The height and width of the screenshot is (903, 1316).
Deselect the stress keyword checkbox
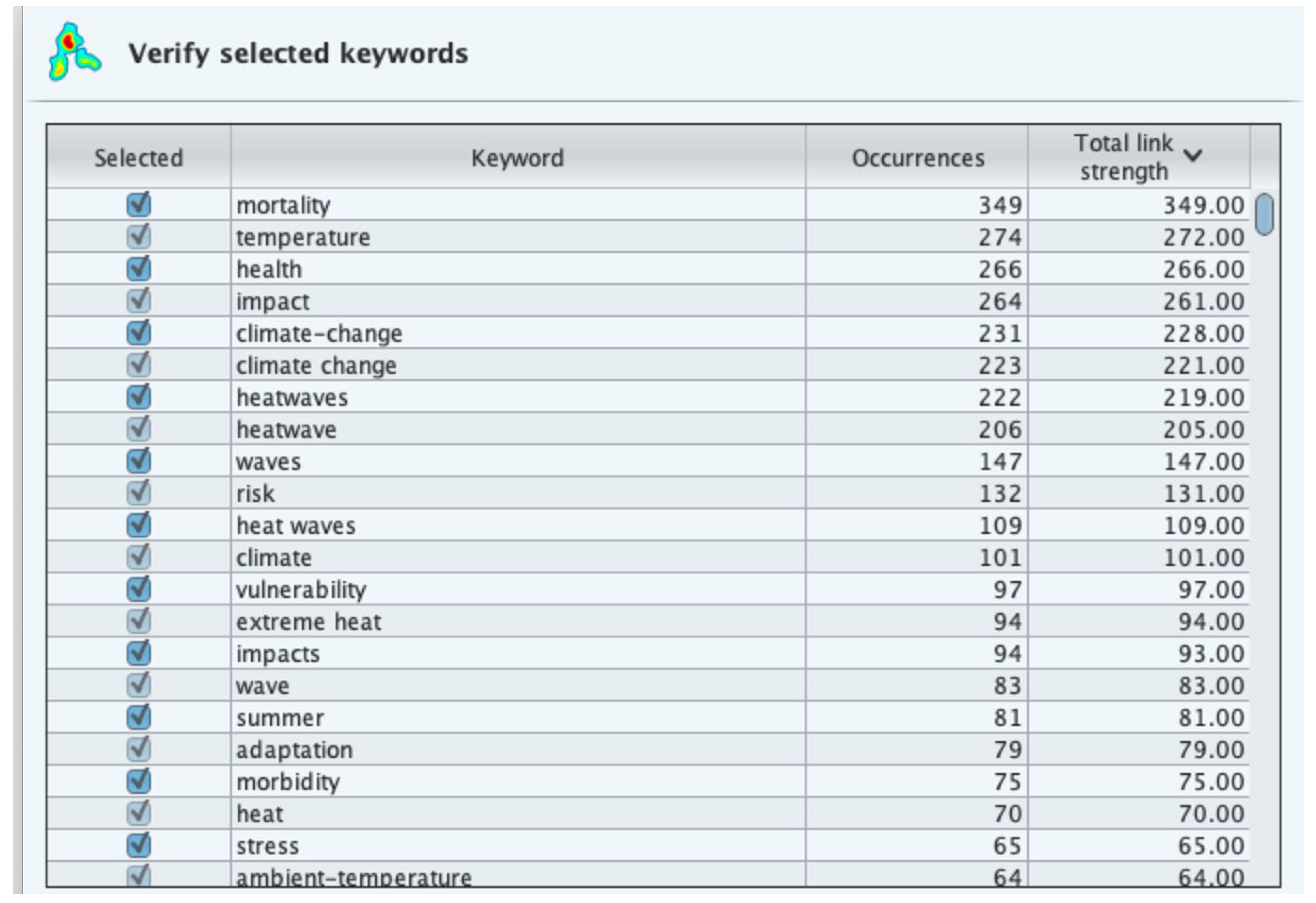pos(139,845)
